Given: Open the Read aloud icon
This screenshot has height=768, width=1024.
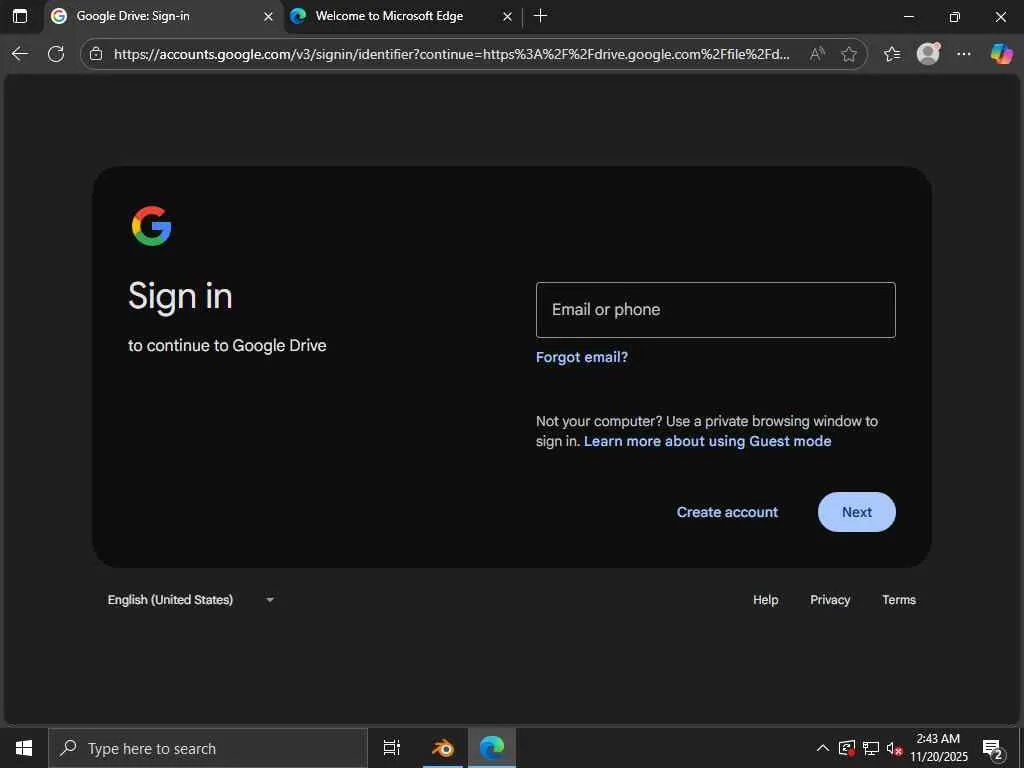Looking at the screenshot, I should 817,54.
